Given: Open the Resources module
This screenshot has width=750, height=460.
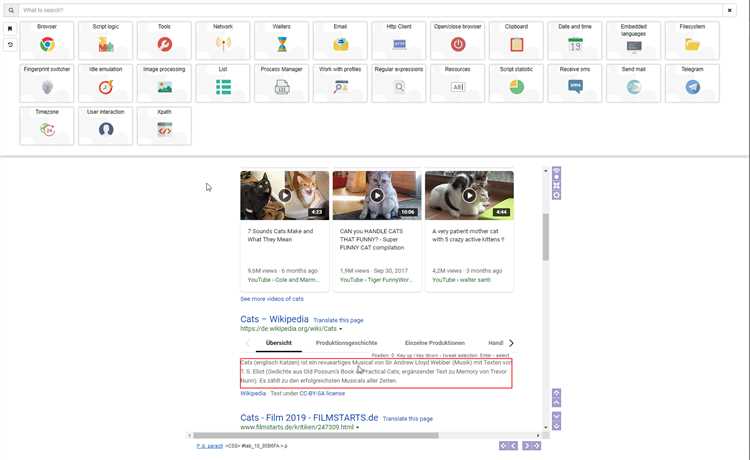Looking at the screenshot, I should tap(458, 83).
